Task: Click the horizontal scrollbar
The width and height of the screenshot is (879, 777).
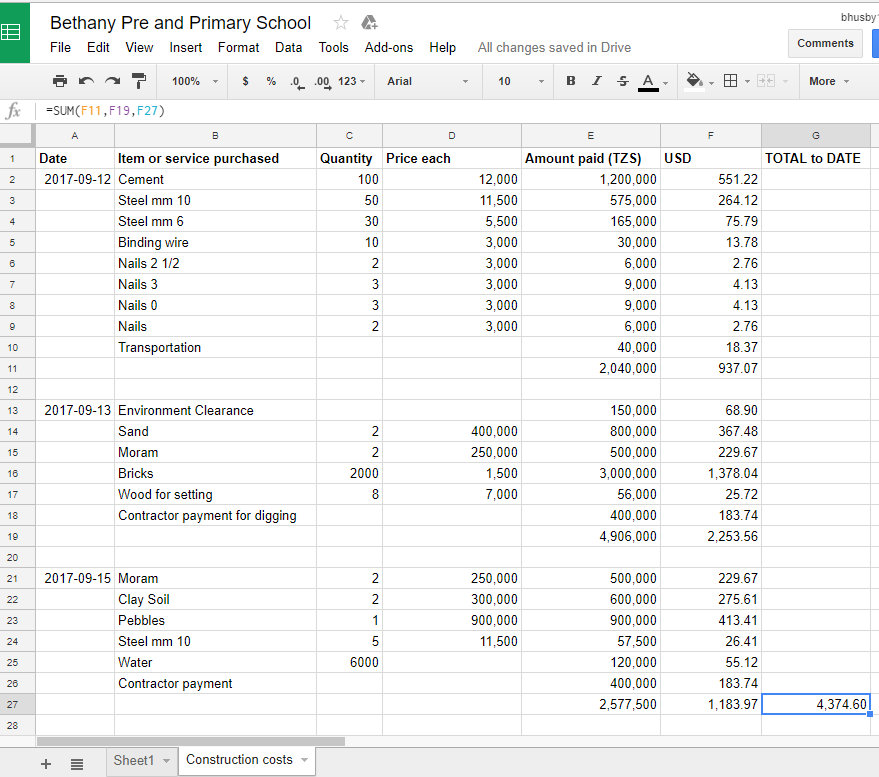Action: [191, 741]
